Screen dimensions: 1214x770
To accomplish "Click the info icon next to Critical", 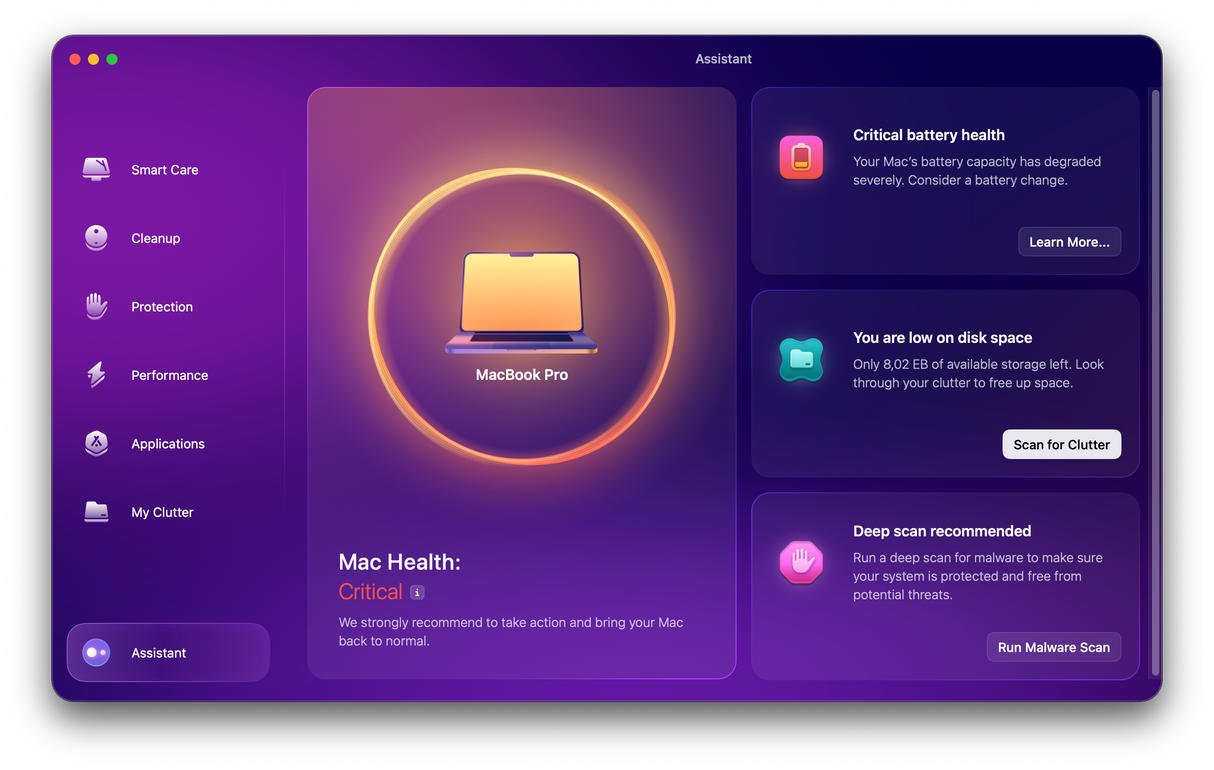I will 417,592.
